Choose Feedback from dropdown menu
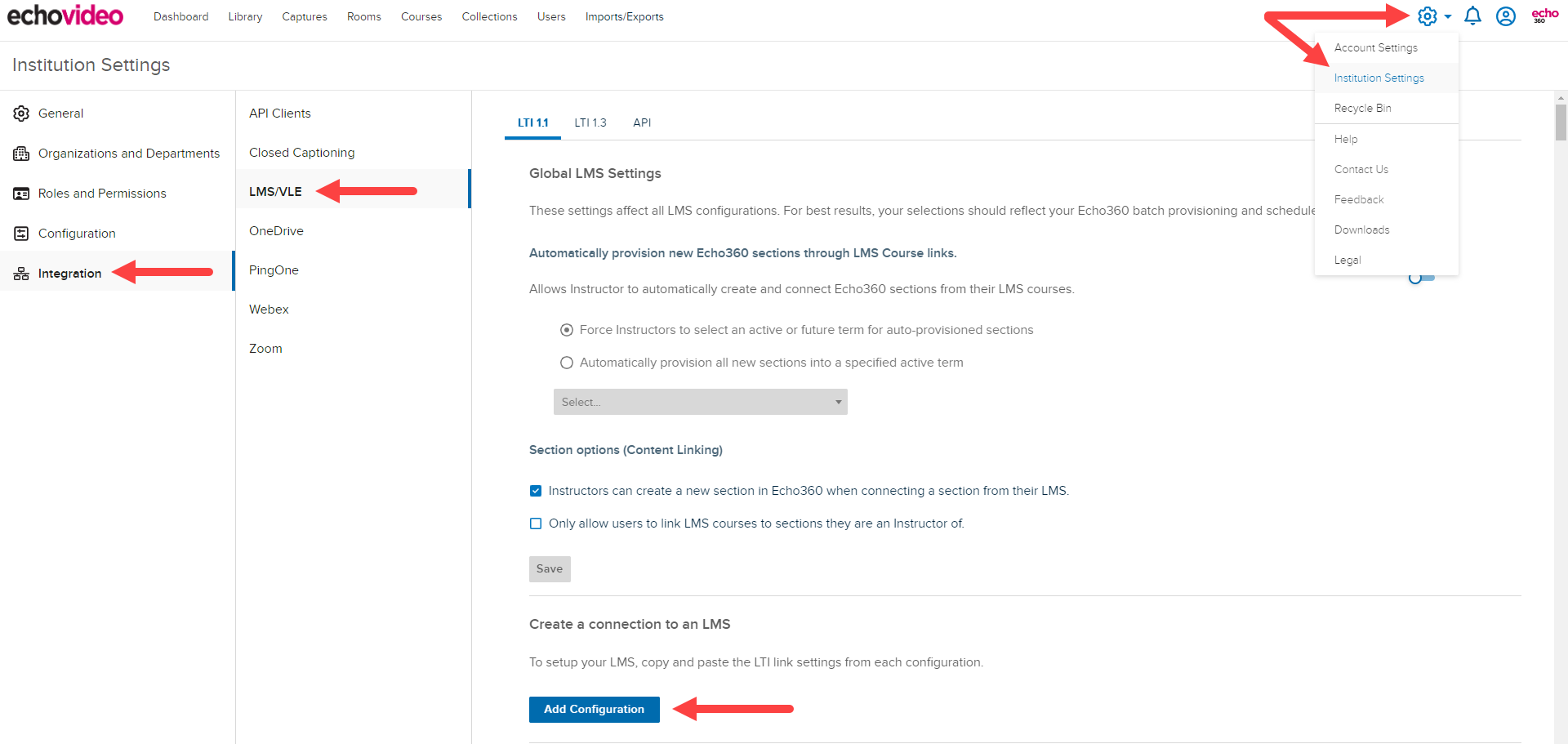The width and height of the screenshot is (1568, 744). [1387, 199]
